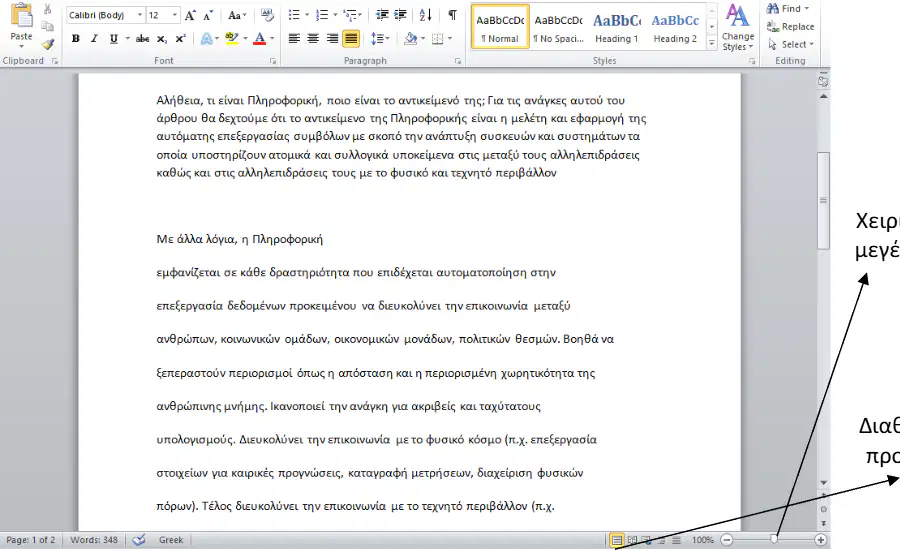Toggle Show/Hide paragraph marks

click(452, 15)
